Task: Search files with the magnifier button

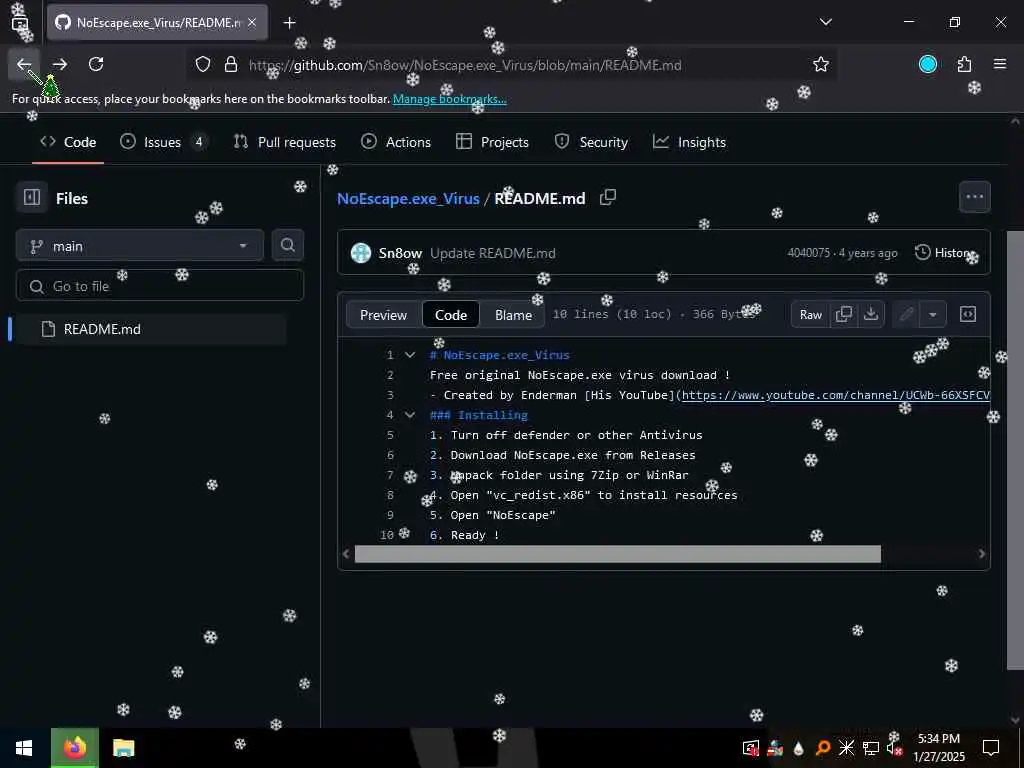Action: pos(288,246)
